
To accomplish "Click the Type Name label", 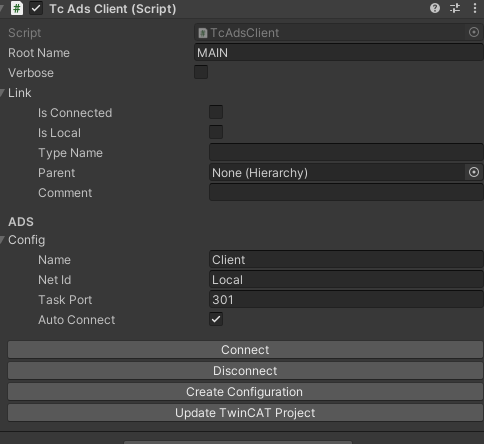I will (70, 153).
